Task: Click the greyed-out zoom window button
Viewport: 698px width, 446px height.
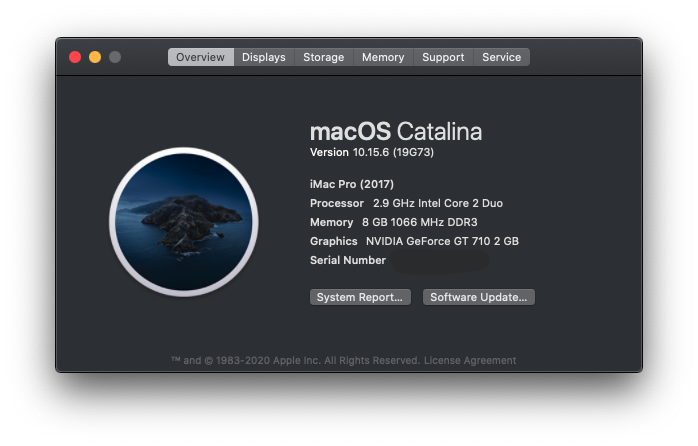Action: point(115,57)
